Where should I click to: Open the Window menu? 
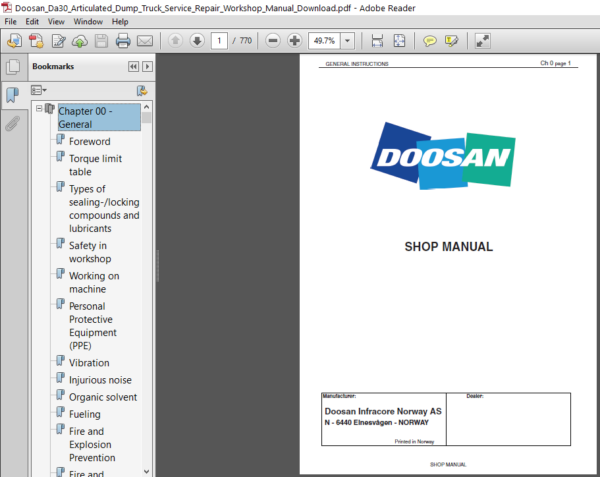click(88, 21)
